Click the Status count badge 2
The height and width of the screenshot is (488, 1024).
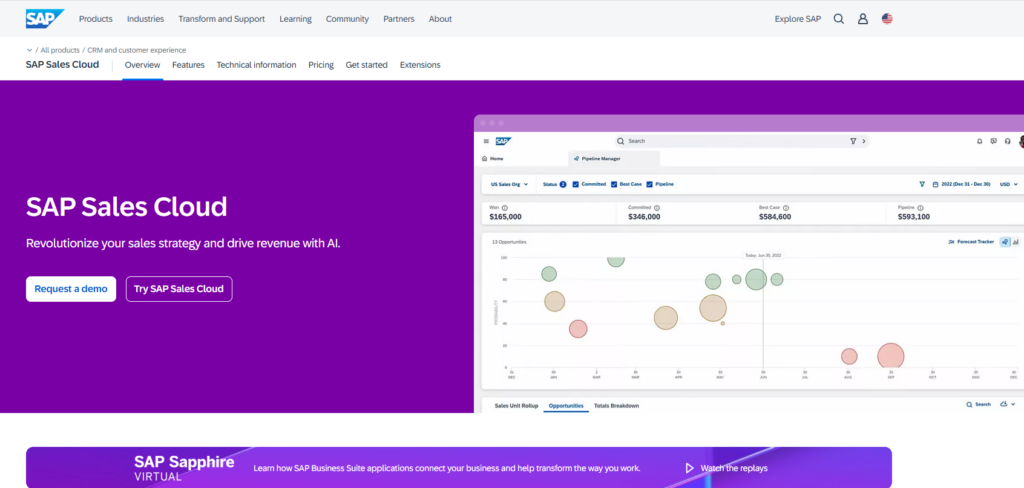coord(563,184)
